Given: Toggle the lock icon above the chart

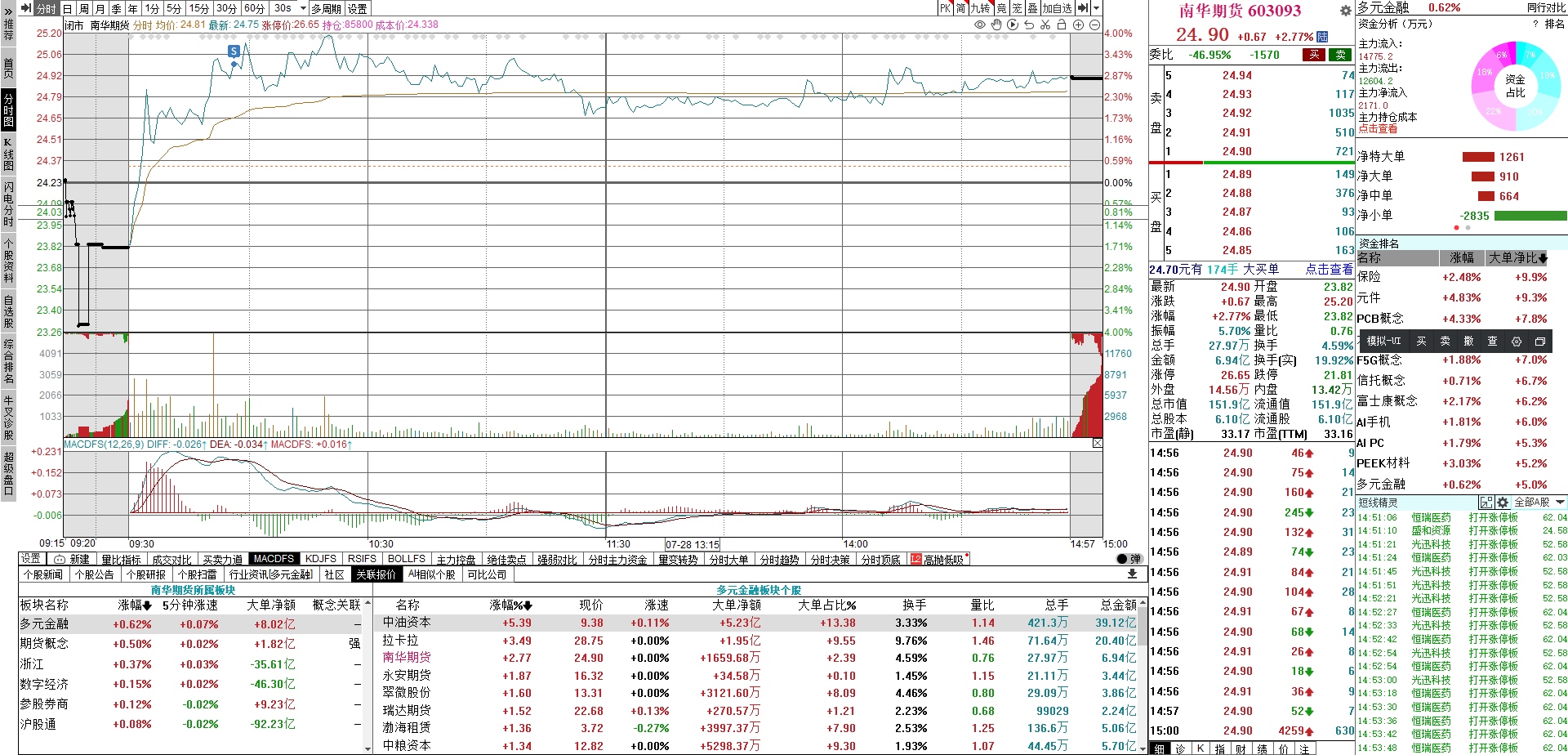Looking at the screenshot, I should point(1062,25).
